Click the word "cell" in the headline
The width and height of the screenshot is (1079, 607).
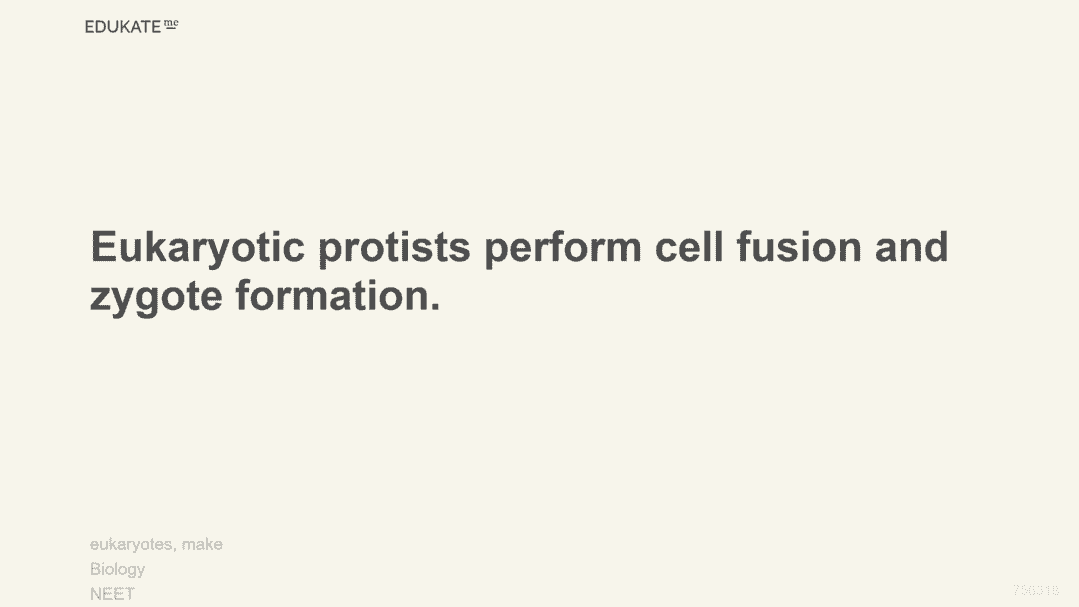[690, 247]
